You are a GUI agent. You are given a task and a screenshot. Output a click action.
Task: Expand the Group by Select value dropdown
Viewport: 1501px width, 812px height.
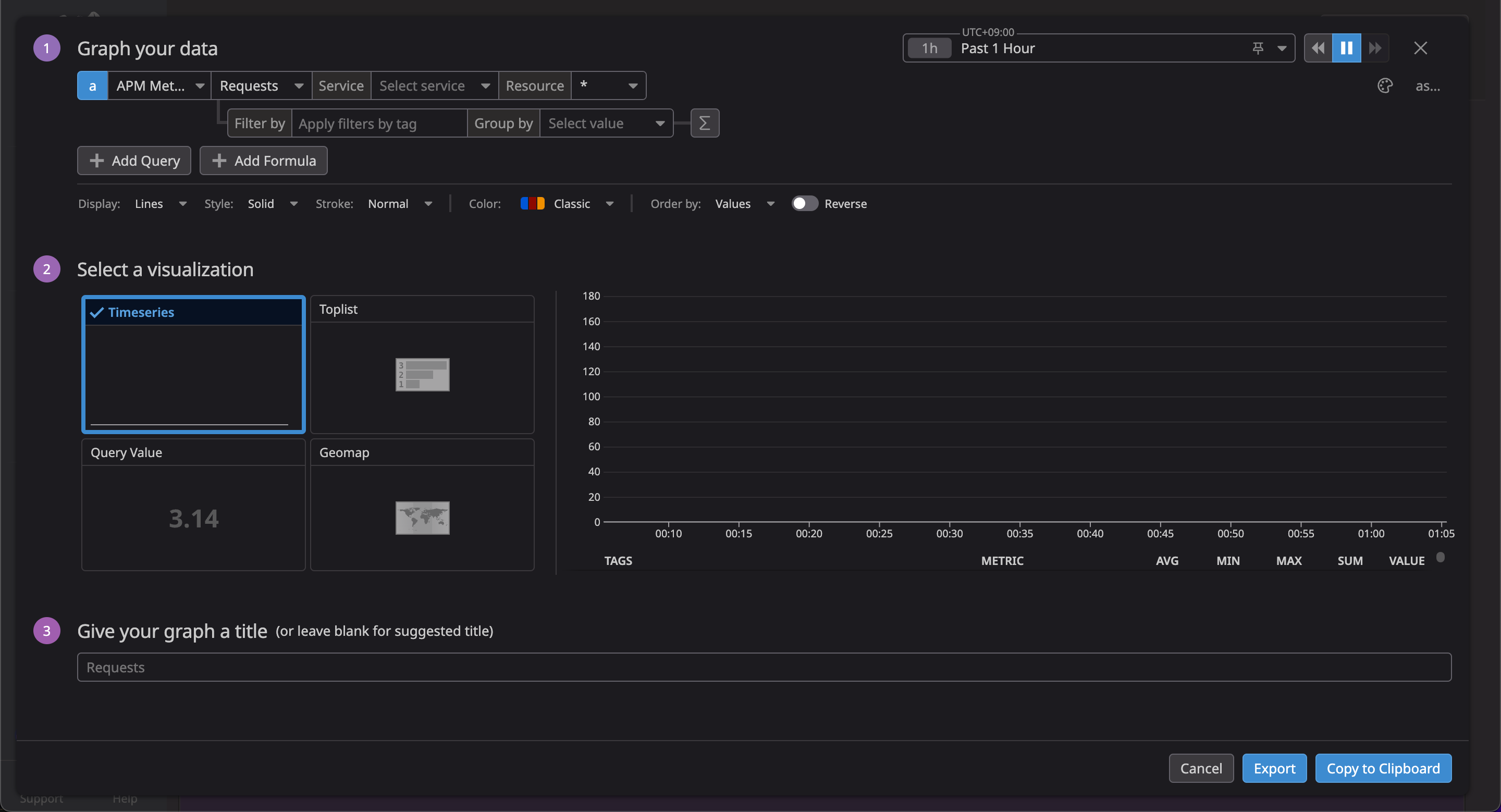606,123
